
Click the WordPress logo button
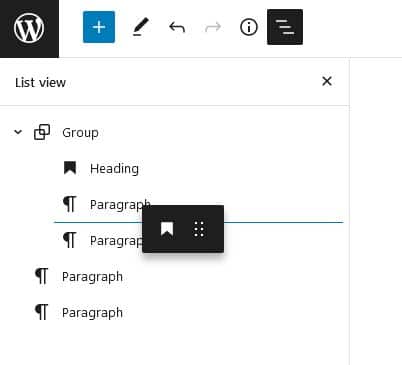[29, 29]
